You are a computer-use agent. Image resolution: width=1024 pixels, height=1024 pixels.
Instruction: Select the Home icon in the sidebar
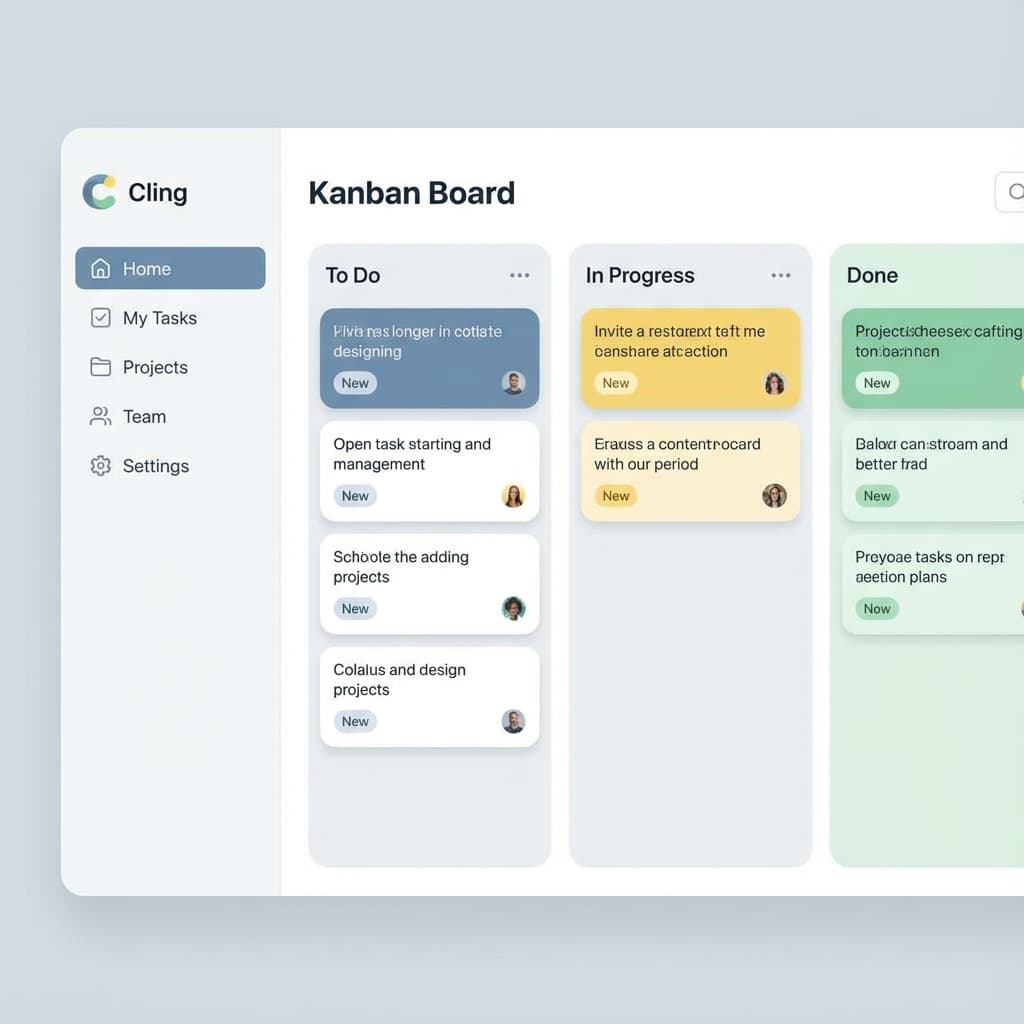pyautogui.click(x=100, y=268)
